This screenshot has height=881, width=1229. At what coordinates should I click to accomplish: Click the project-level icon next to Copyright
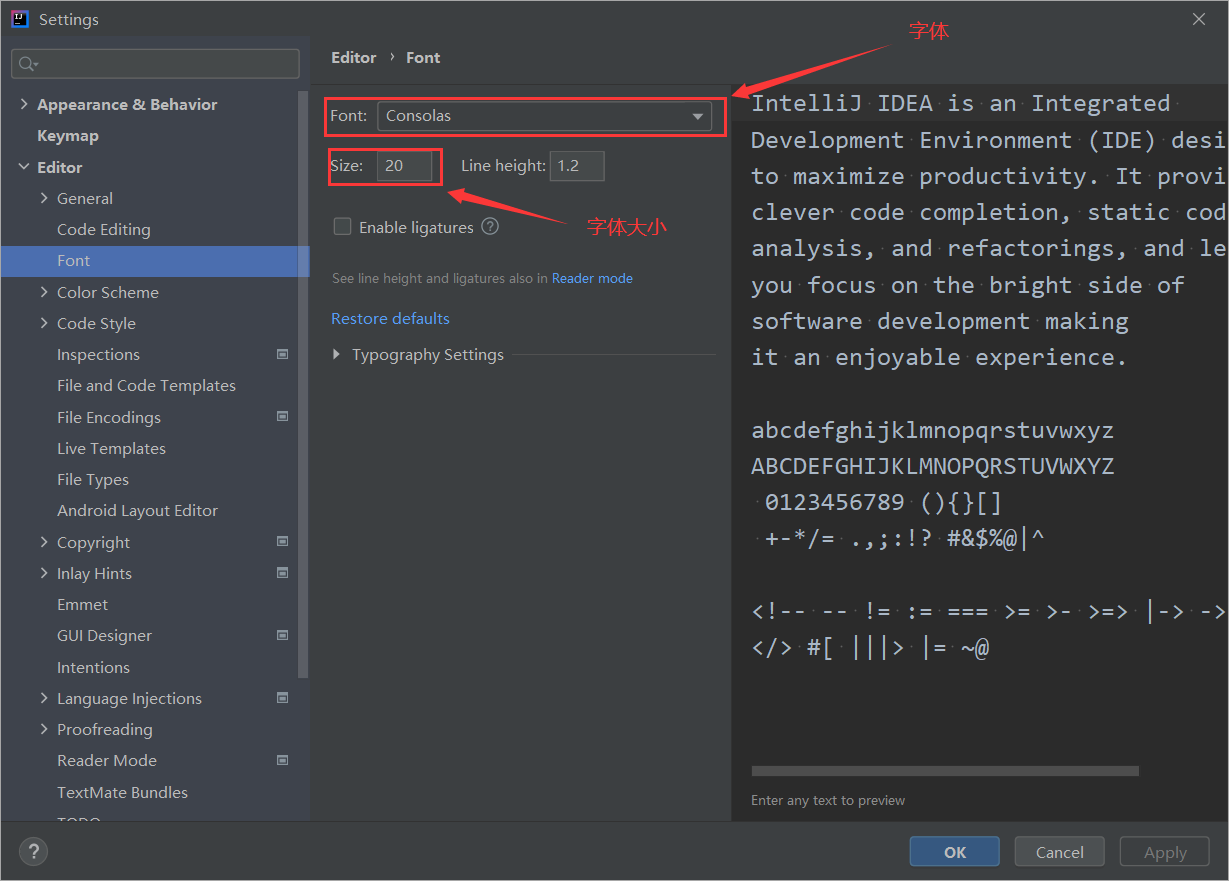(x=283, y=542)
